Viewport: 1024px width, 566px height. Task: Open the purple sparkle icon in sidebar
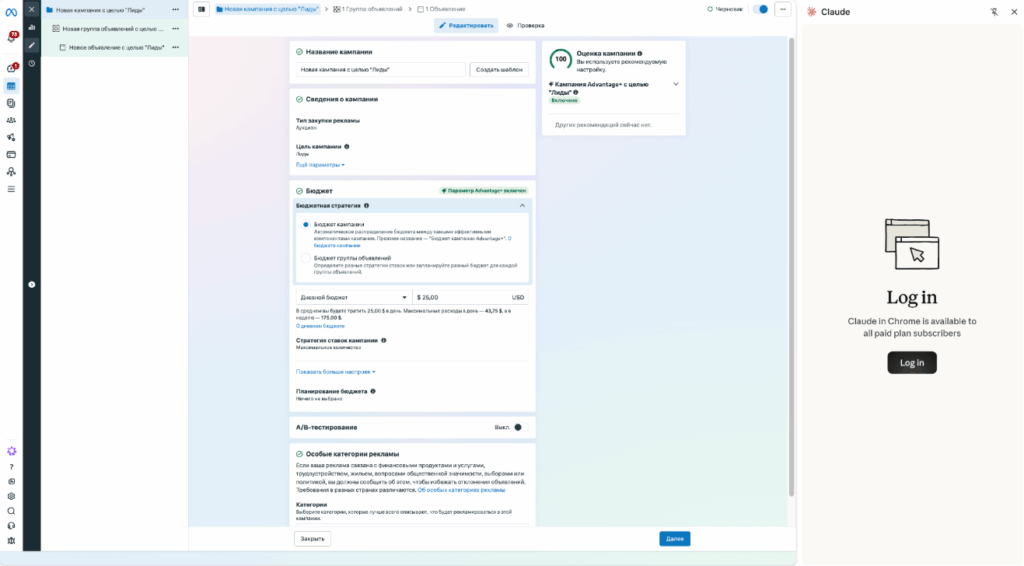pos(11,451)
